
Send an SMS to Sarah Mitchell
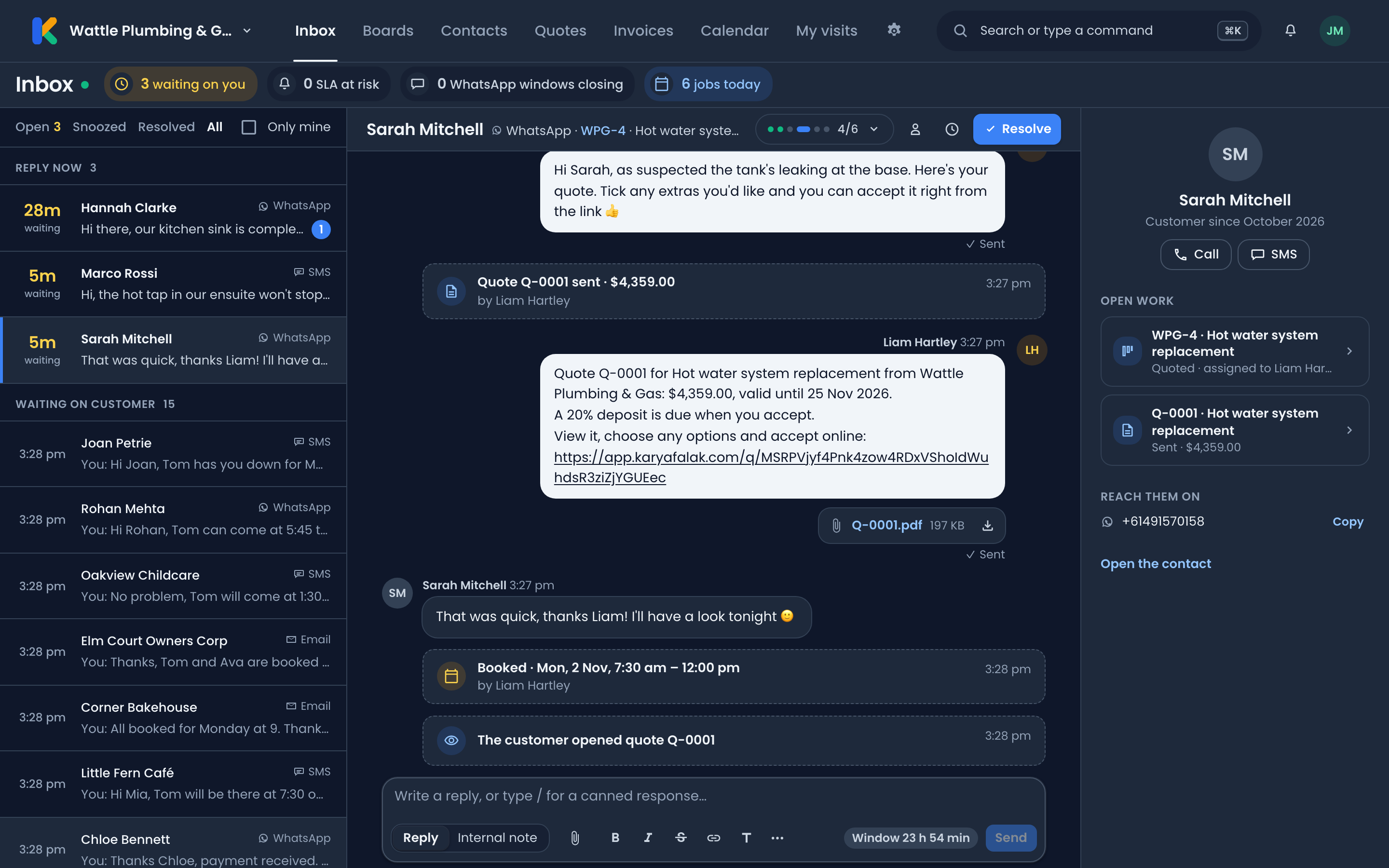1273,254
